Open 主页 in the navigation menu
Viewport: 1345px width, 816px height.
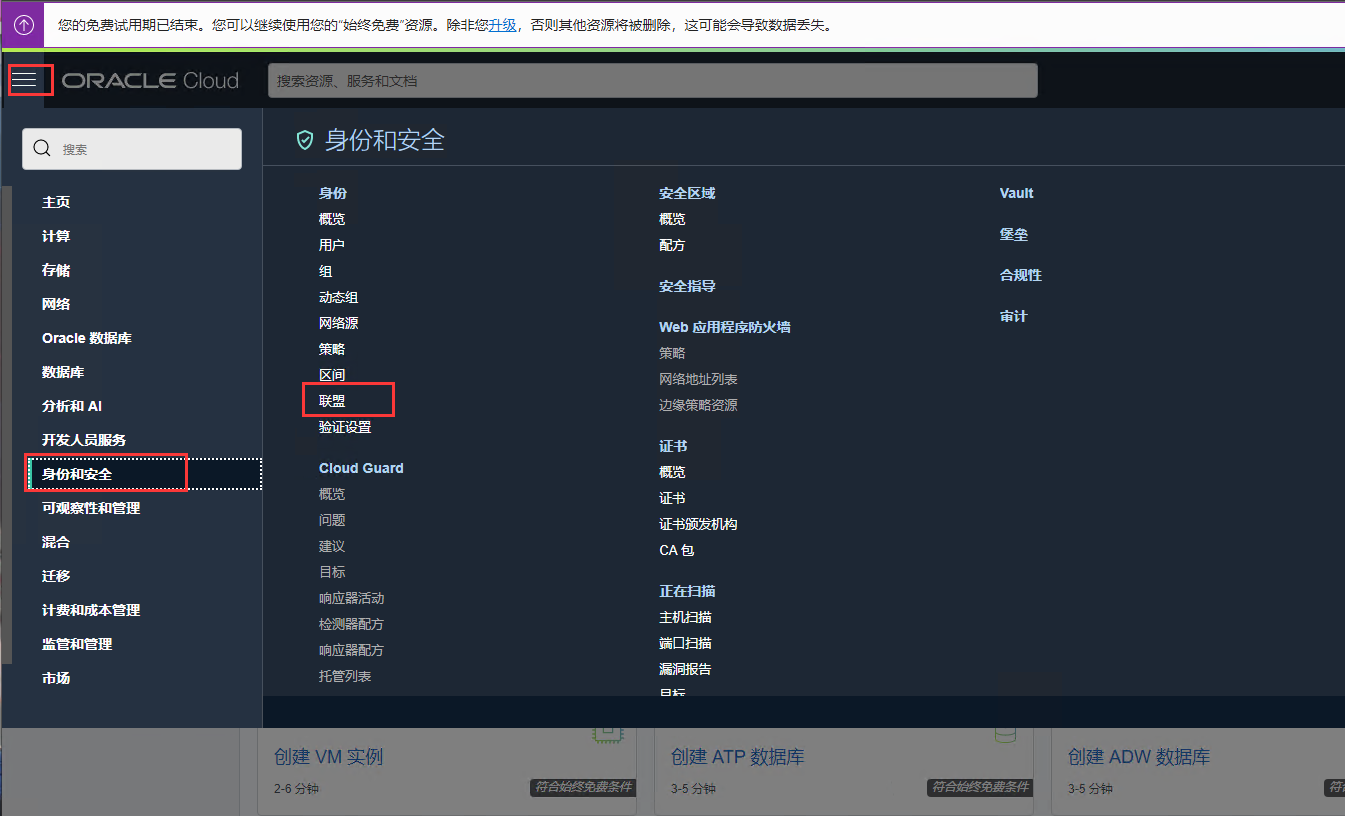pos(56,202)
